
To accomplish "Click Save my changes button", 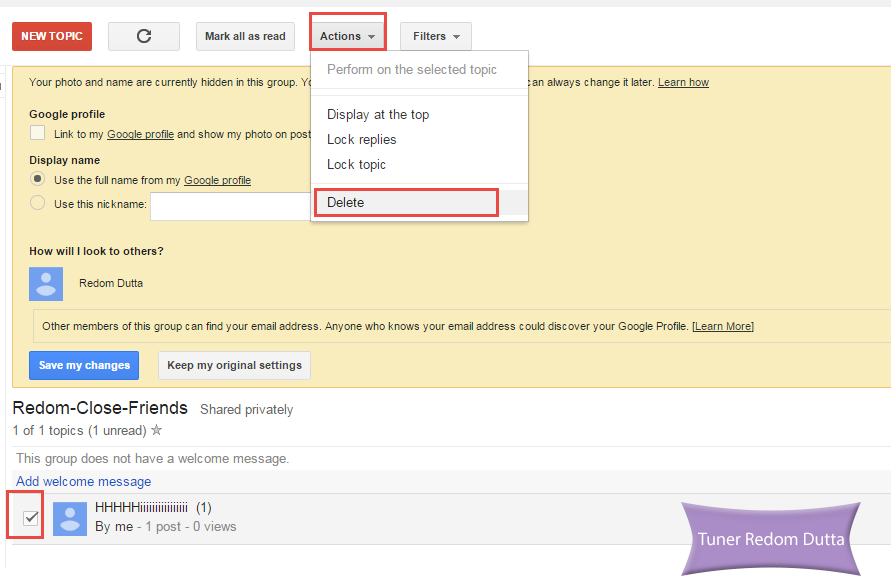I will tap(84, 365).
